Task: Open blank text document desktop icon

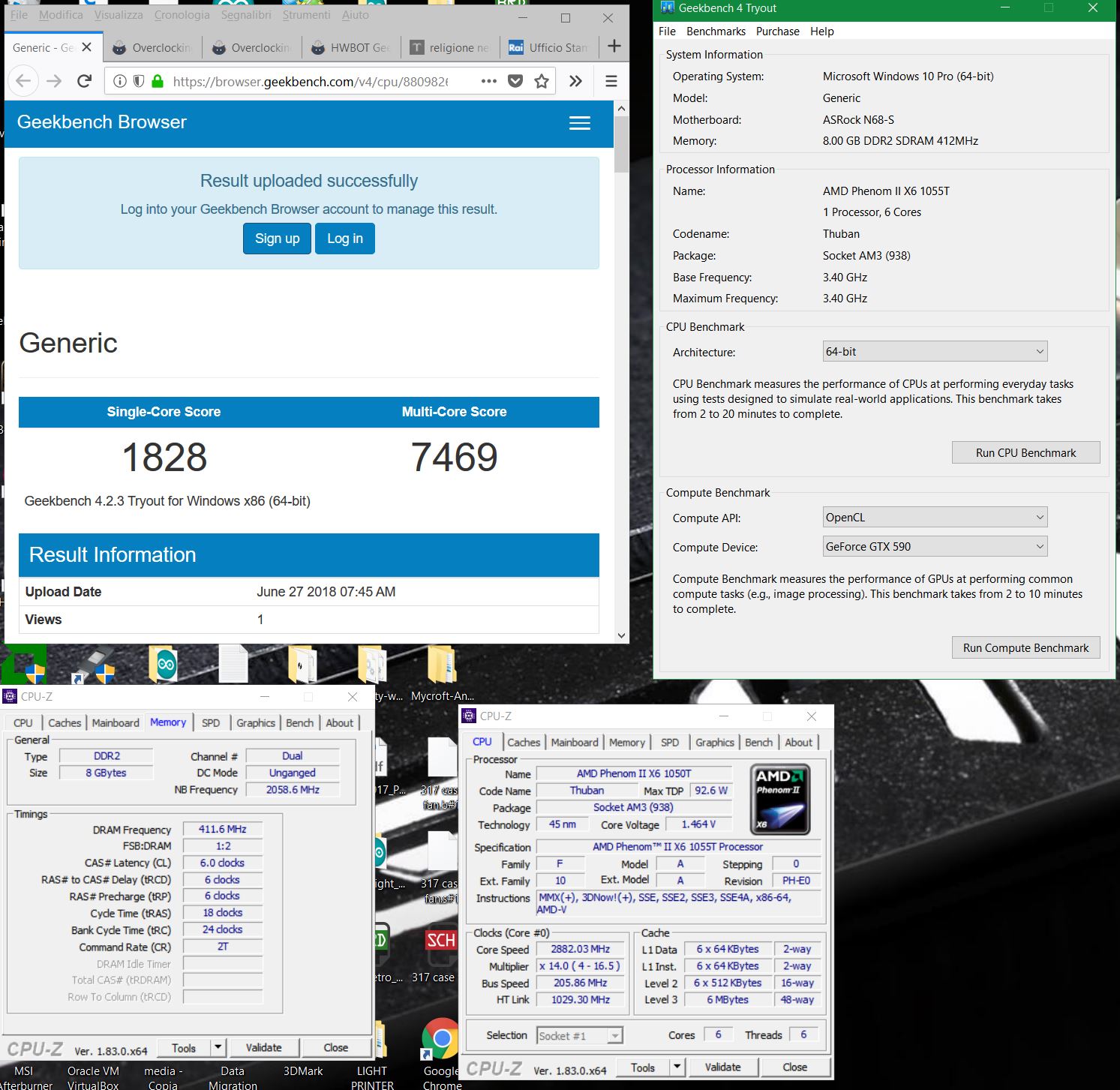Action: coord(233,664)
